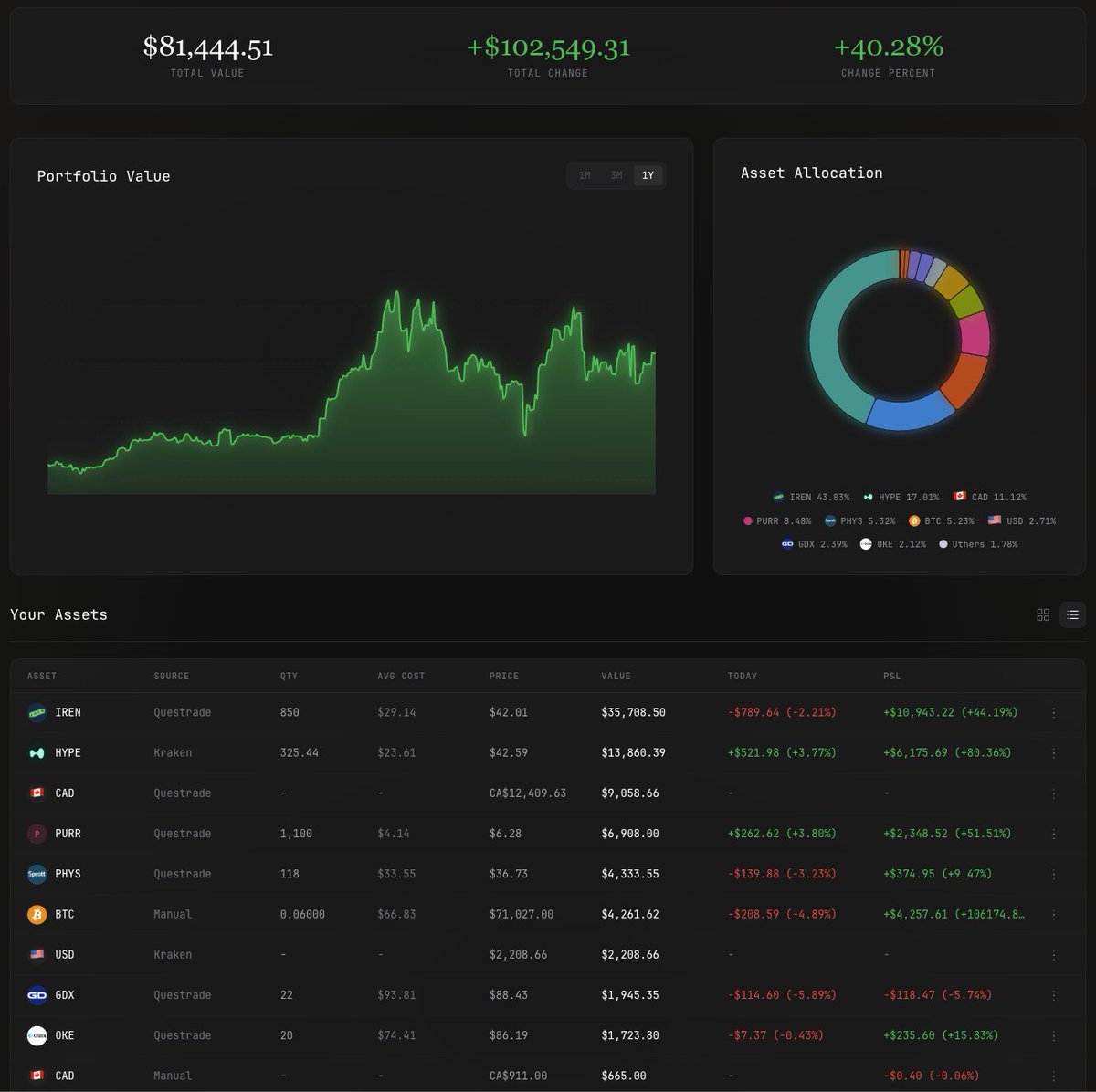Click the 325.44 HYPE quantity cell
The height and width of the screenshot is (1092, 1096).
point(300,753)
